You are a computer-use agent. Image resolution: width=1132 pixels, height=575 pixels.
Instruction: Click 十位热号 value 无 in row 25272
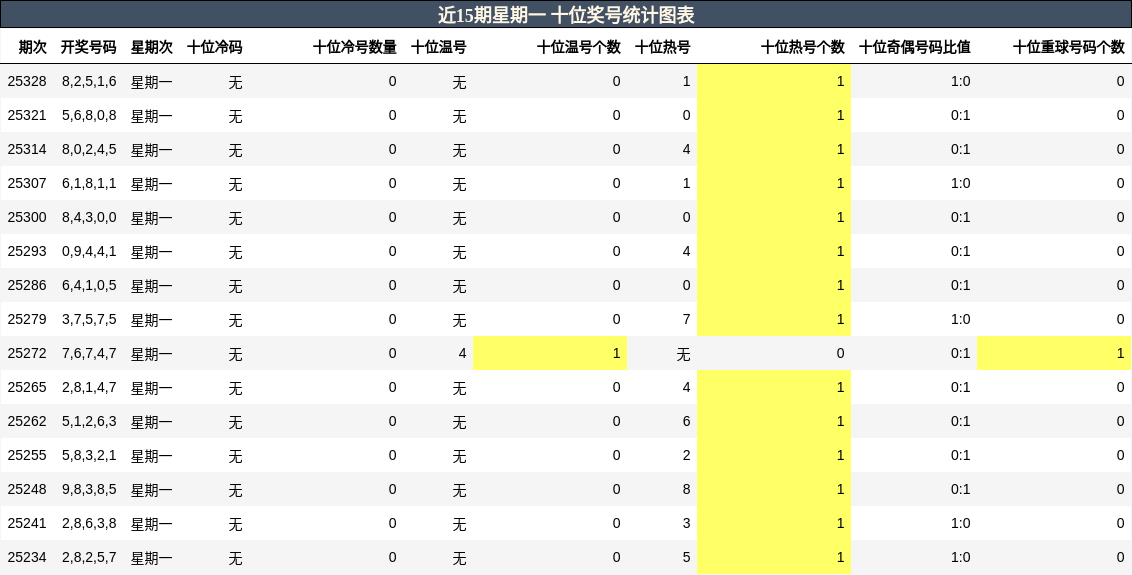tap(683, 354)
